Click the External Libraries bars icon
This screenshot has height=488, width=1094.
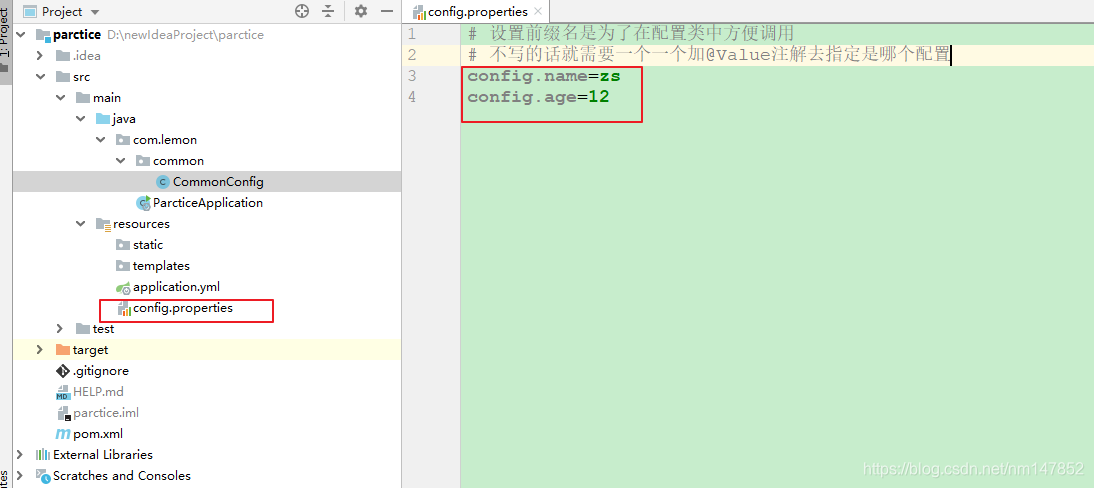coord(43,454)
